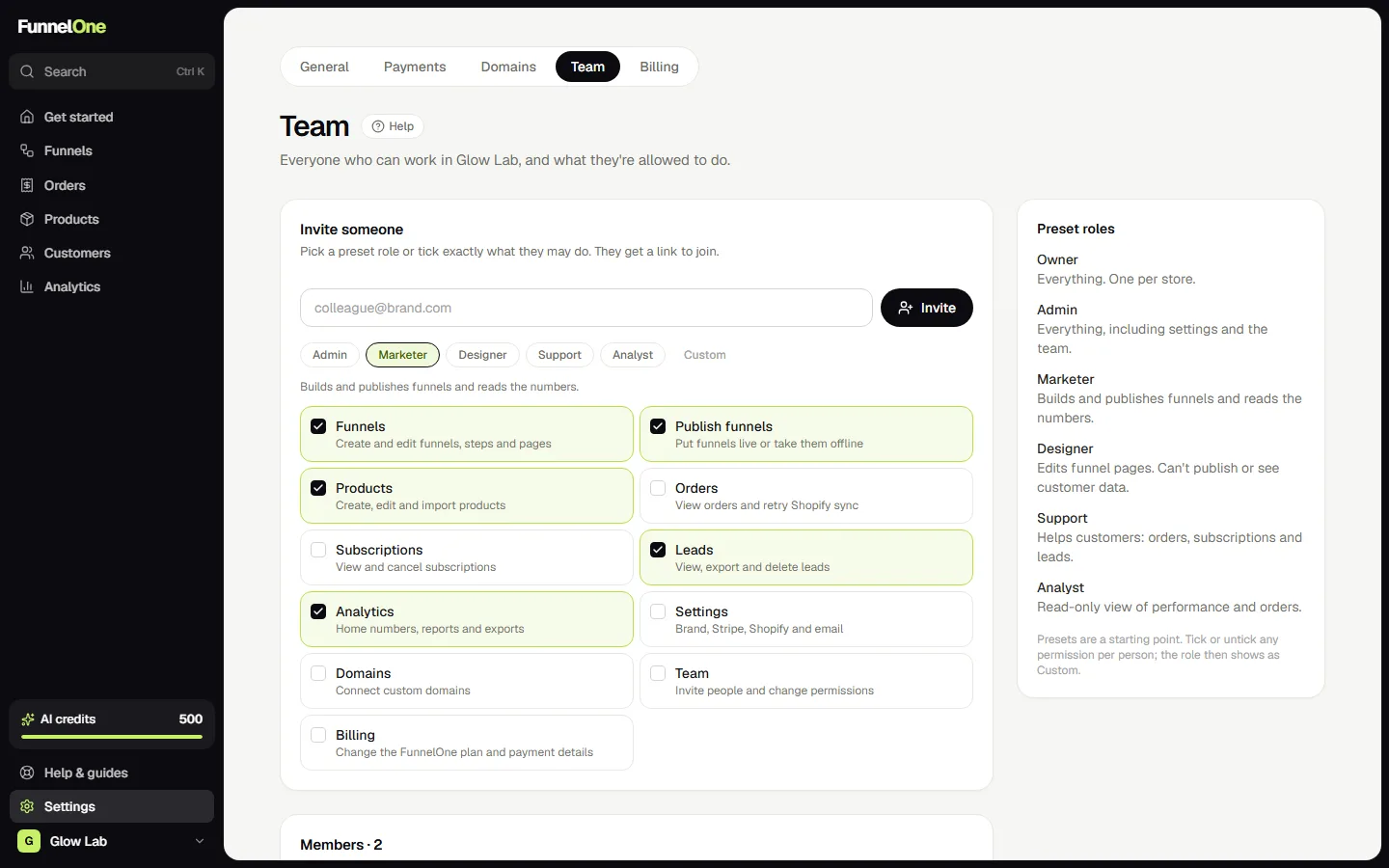
Task: Click the AI credits sparkle icon
Action: (28, 719)
